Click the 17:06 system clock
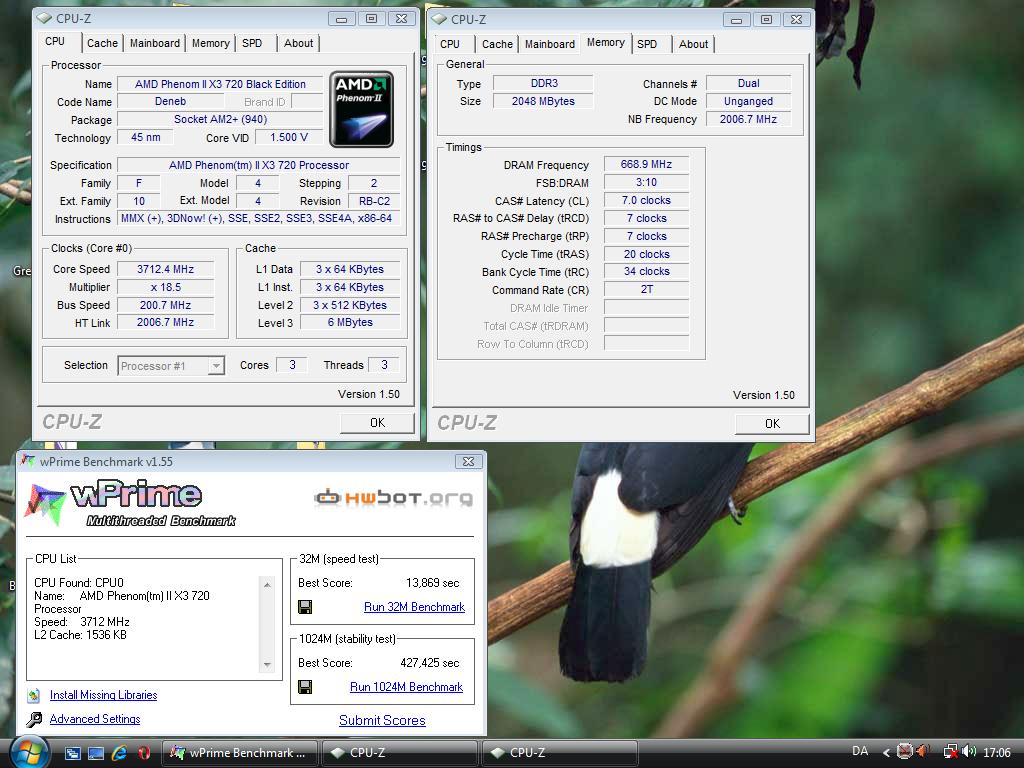This screenshot has height=768, width=1024. (x=997, y=752)
